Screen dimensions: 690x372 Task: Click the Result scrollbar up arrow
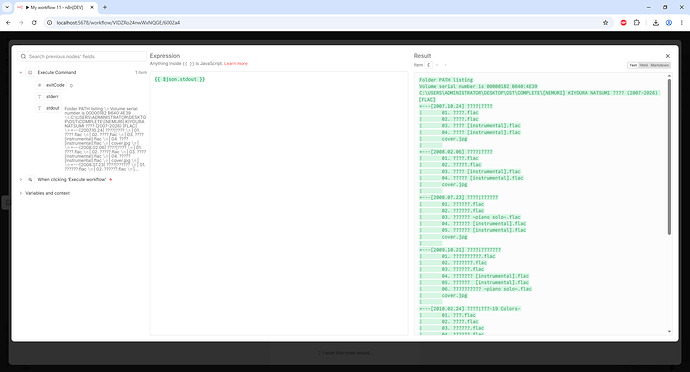point(669,76)
